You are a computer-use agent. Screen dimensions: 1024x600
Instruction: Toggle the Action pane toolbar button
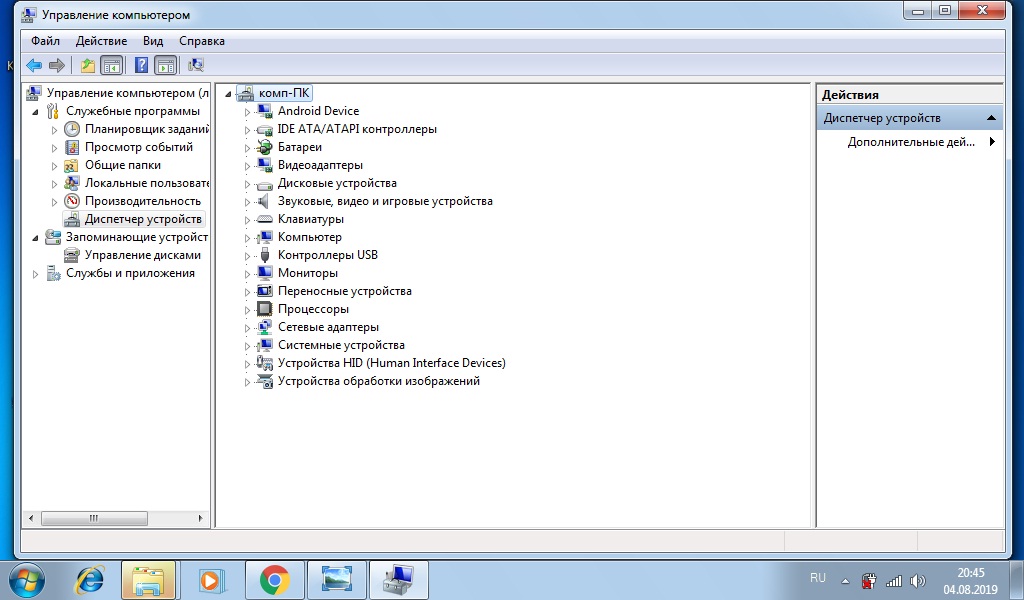[166, 65]
